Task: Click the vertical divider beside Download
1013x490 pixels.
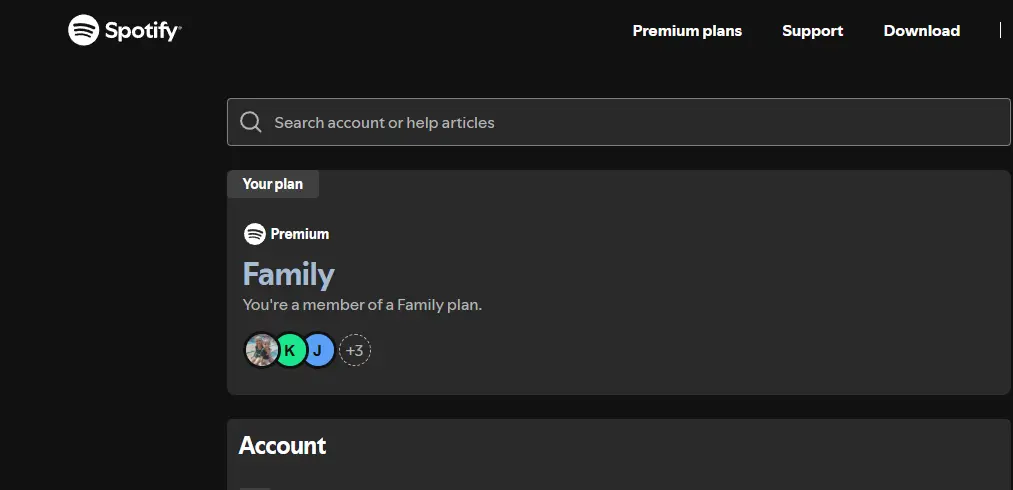Action: [999, 30]
